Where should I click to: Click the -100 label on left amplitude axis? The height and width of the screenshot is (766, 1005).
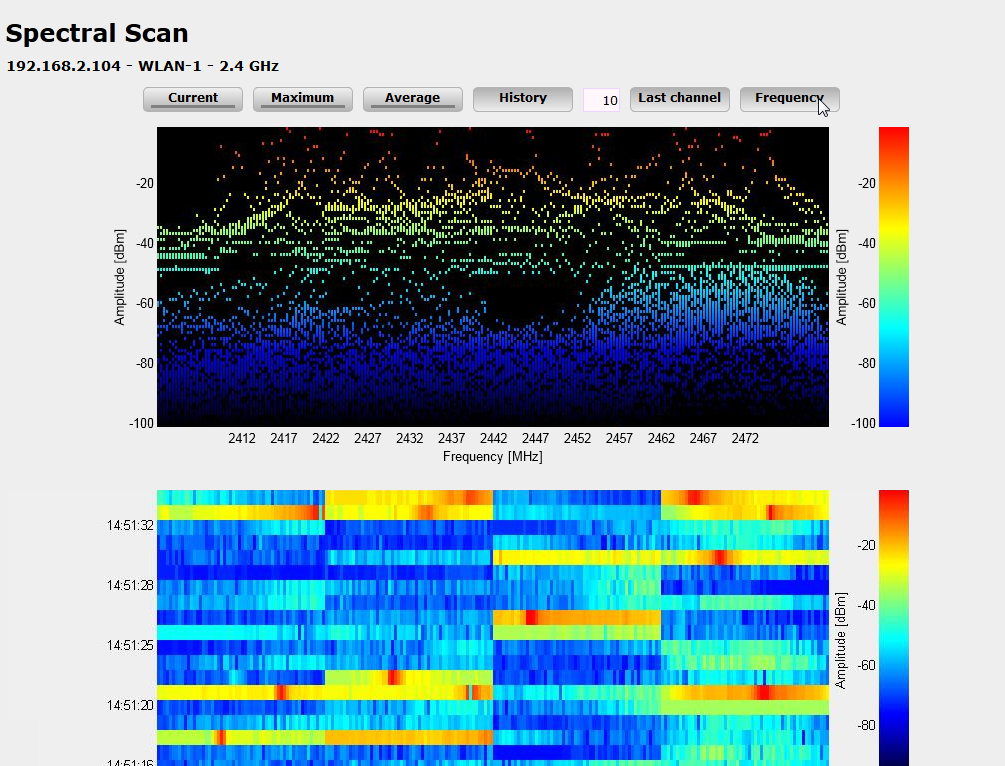tap(141, 424)
